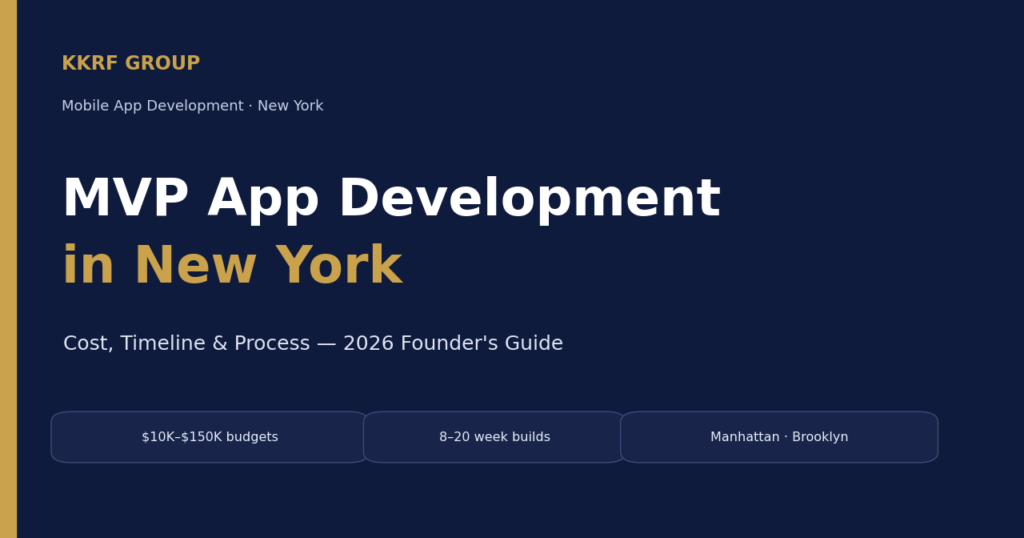Click the KKRF GROUP brand name
The width and height of the screenshot is (1024, 538).
point(131,63)
